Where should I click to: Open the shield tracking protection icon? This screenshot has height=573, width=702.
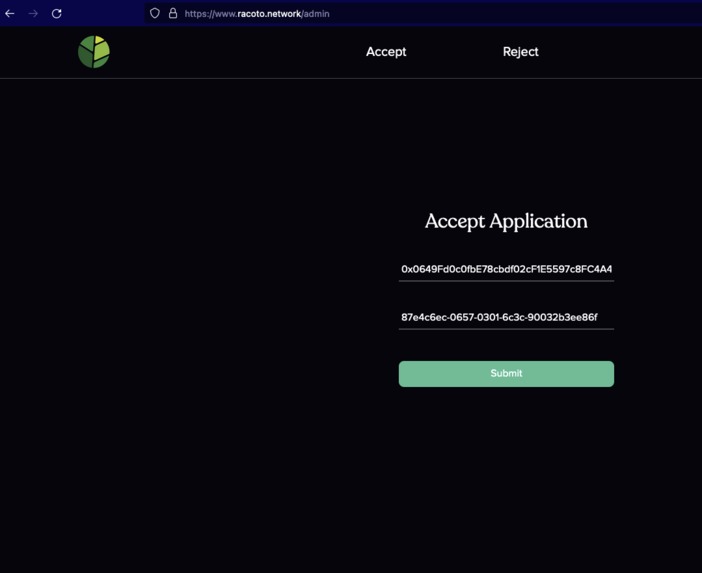[x=154, y=13]
